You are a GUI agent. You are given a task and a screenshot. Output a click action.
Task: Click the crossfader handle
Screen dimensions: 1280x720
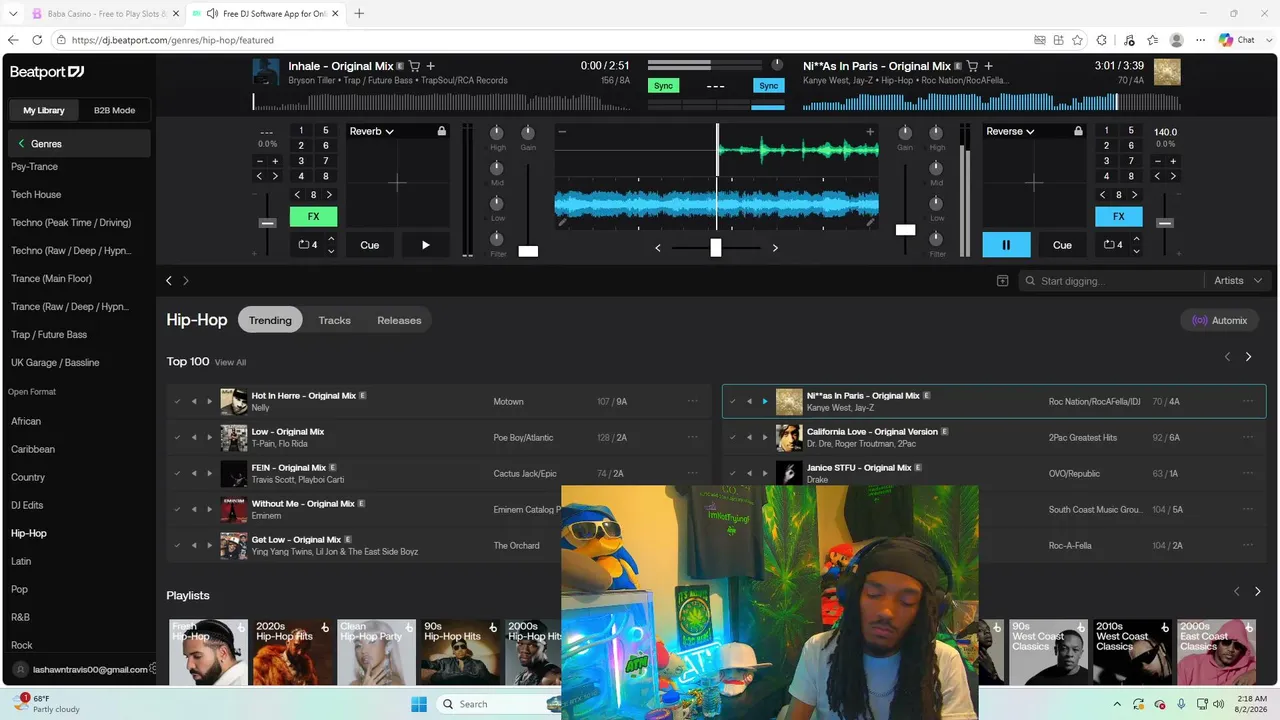click(x=716, y=247)
